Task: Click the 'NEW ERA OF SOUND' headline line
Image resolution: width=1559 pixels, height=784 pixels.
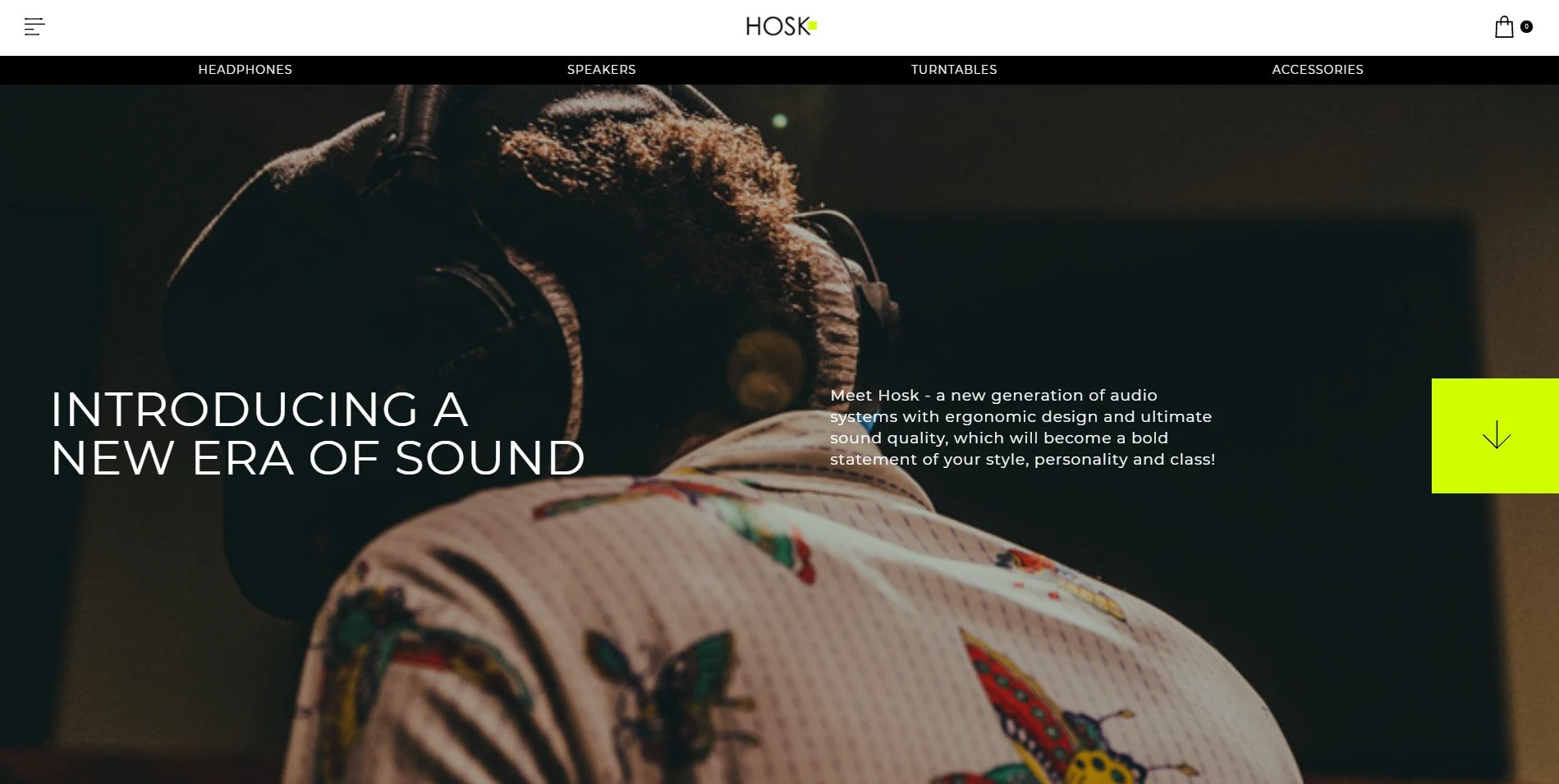Action: point(318,458)
